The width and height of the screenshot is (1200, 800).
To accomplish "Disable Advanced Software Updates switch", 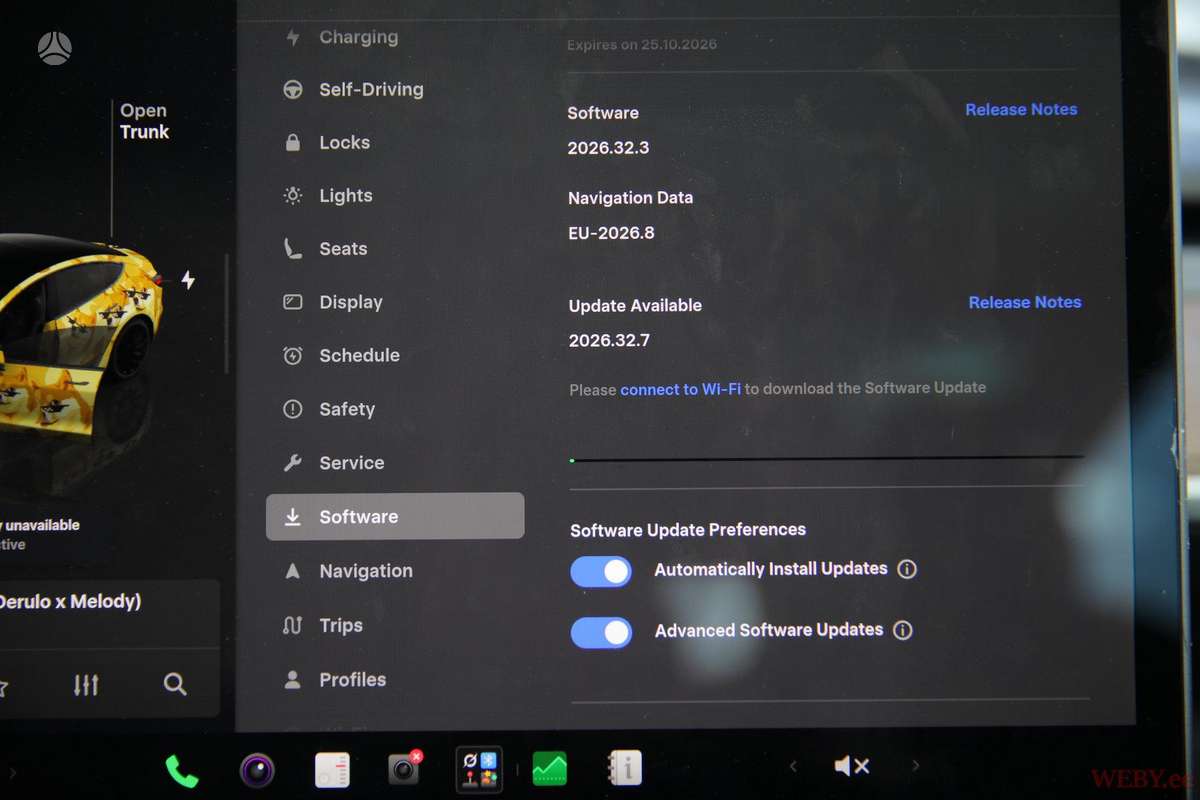I will 601,632.
